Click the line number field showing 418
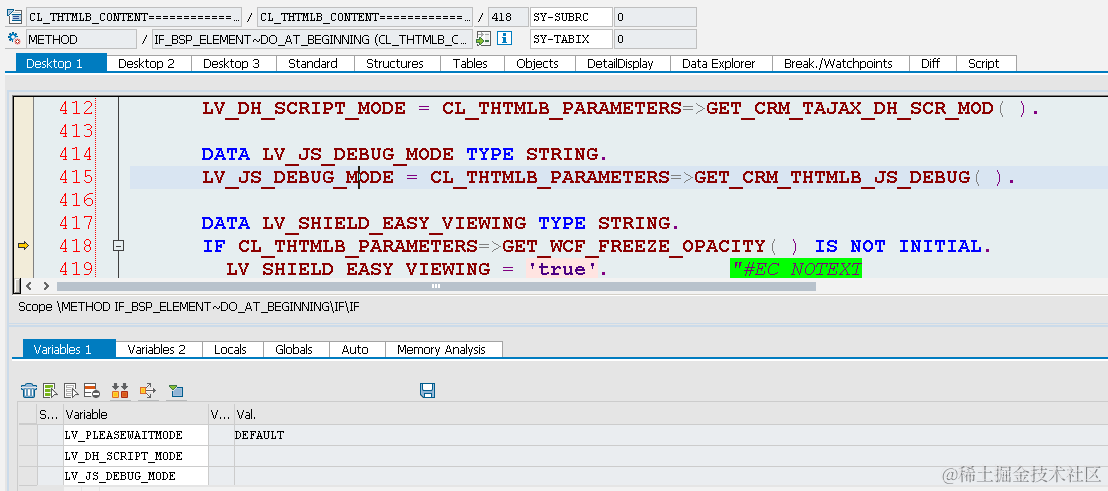The width and height of the screenshot is (1108, 491). click(508, 17)
